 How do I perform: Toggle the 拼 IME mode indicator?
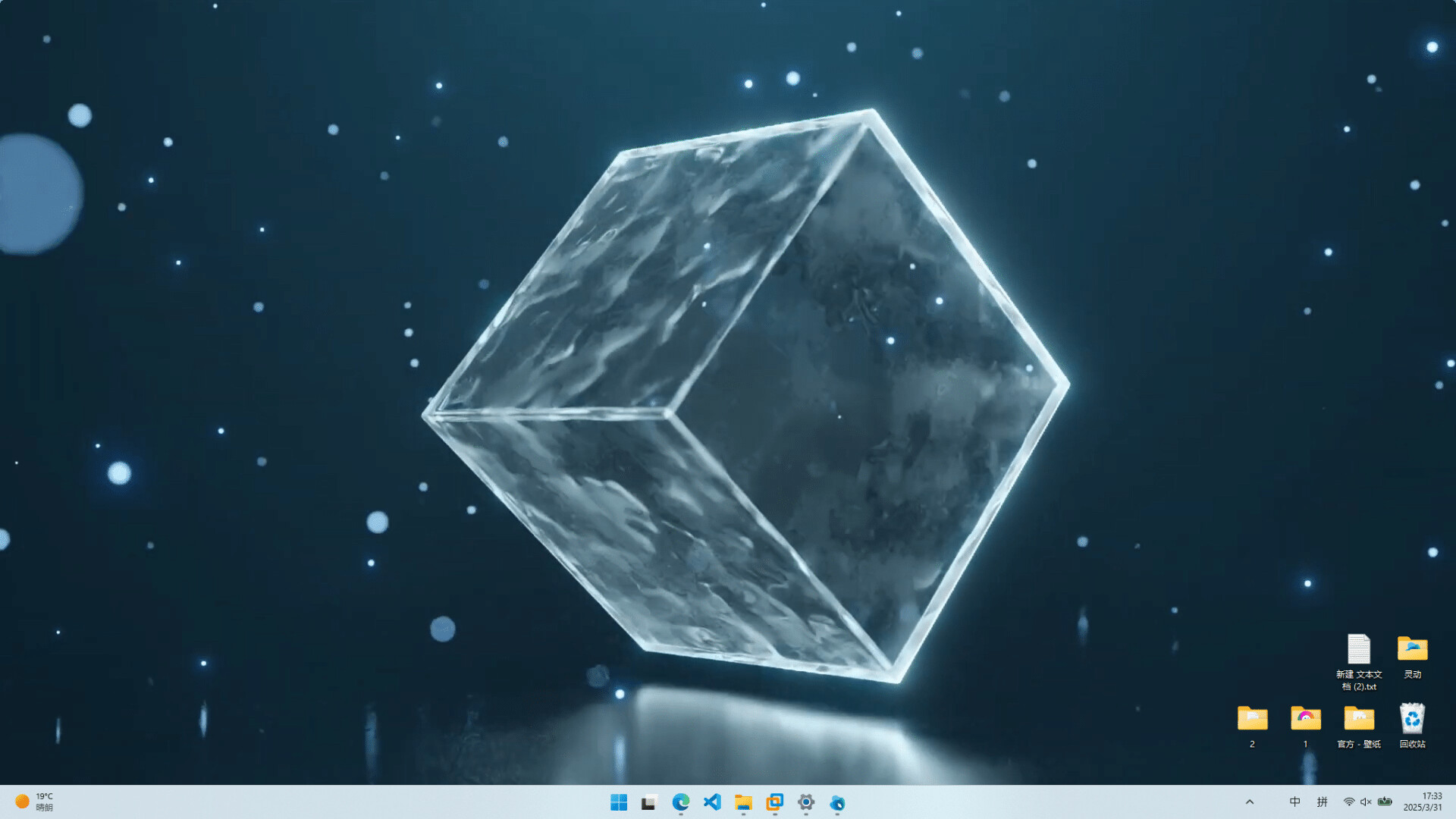click(x=1322, y=802)
